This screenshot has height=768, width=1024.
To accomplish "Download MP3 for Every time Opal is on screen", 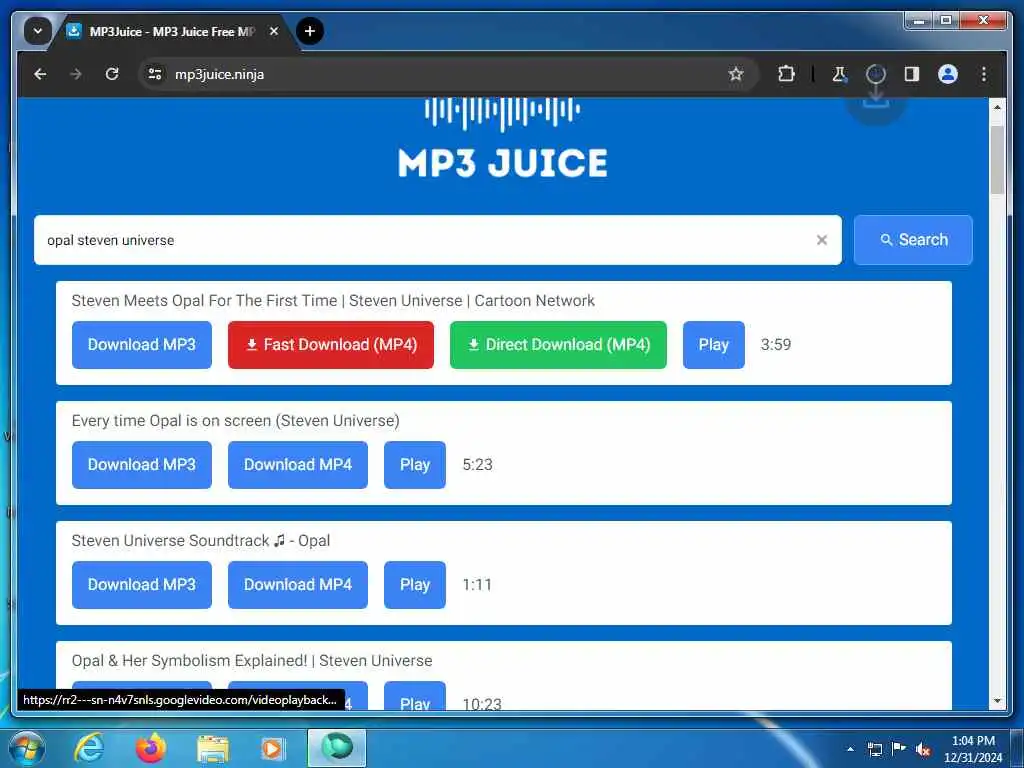I will [142, 465].
